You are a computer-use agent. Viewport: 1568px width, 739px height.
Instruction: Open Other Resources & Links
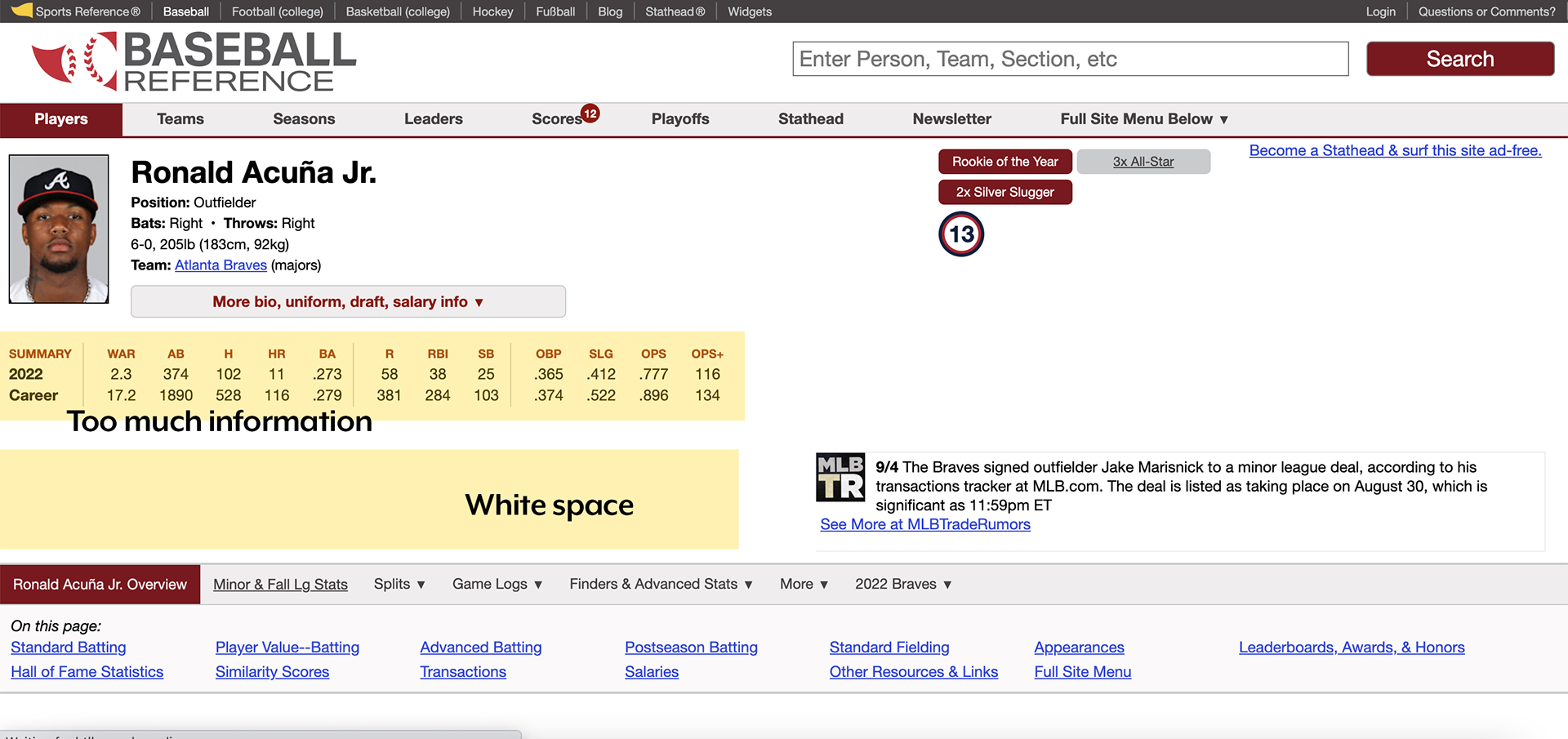point(914,672)
